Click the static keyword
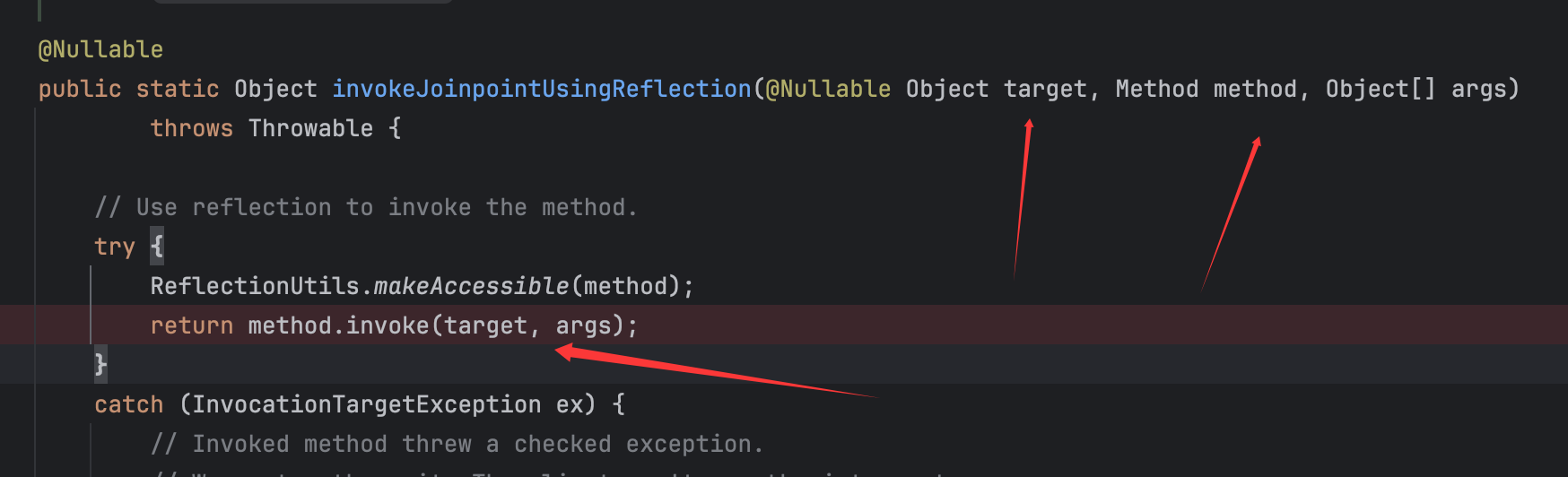Viewport: 1568px width, 477px height. coord(178,89)
